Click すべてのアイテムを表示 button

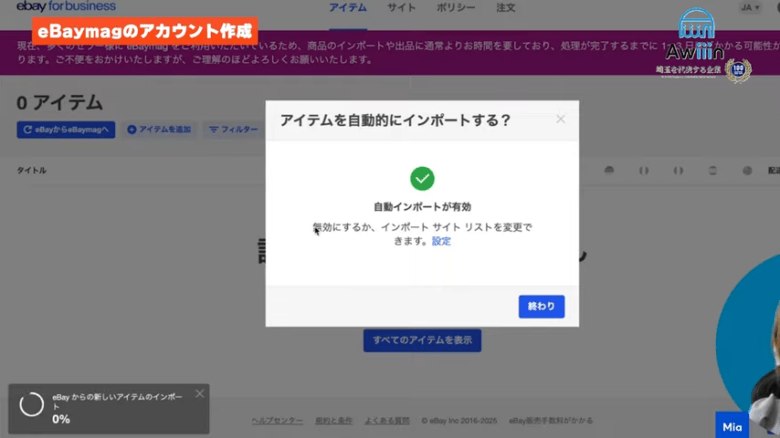tap(421, 340)
